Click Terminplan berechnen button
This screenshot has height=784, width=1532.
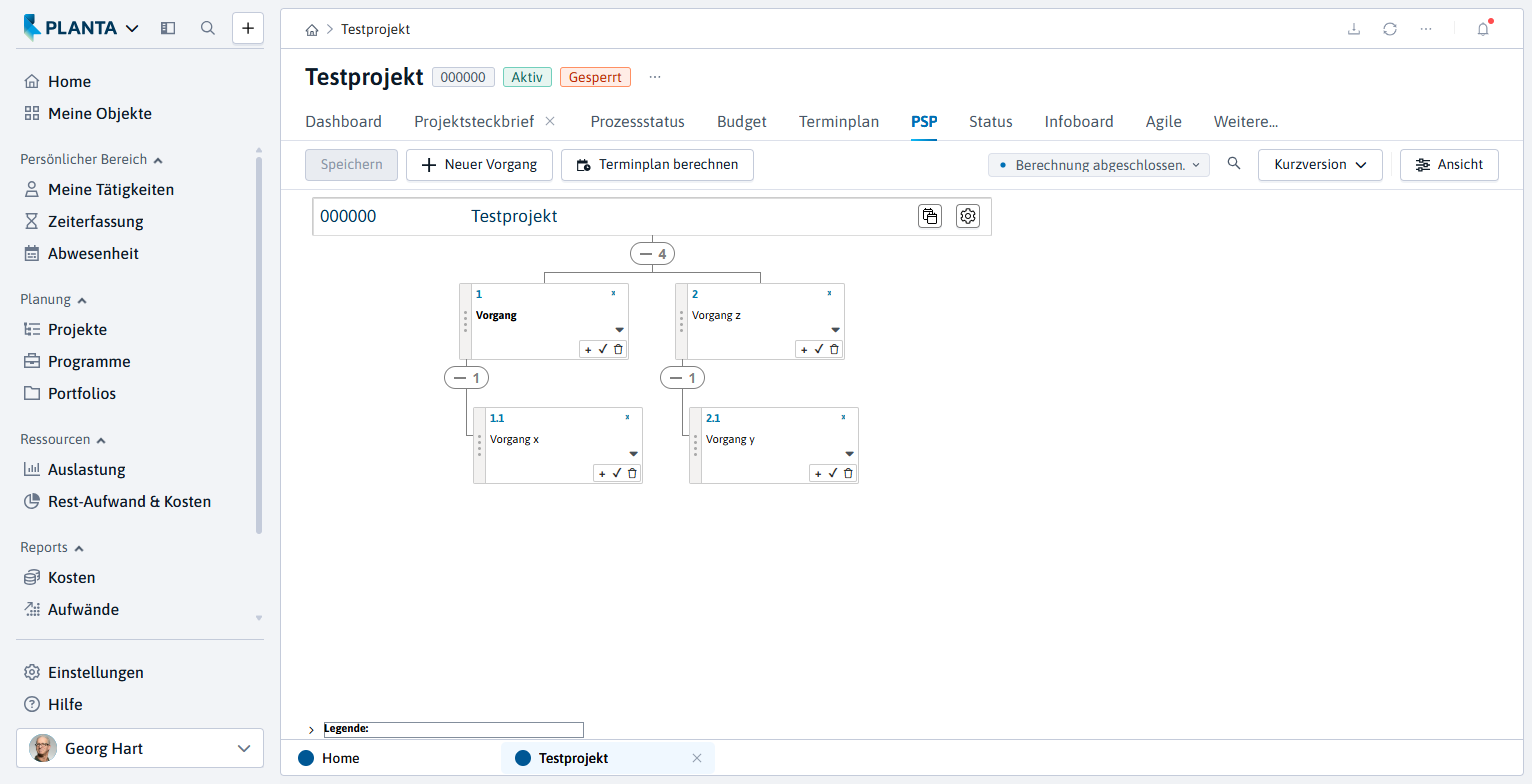657,165
